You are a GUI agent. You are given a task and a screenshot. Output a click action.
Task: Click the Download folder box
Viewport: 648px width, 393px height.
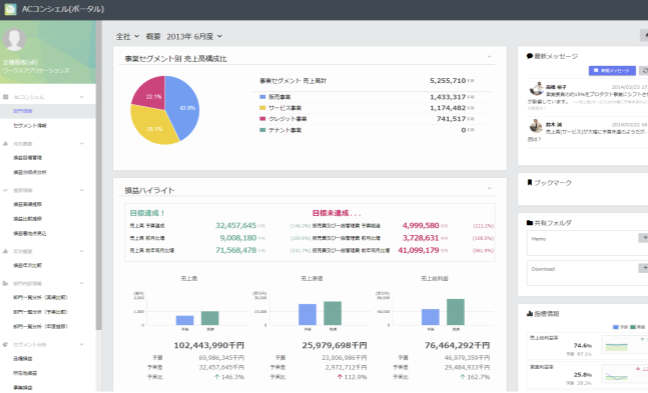(587, 273)
